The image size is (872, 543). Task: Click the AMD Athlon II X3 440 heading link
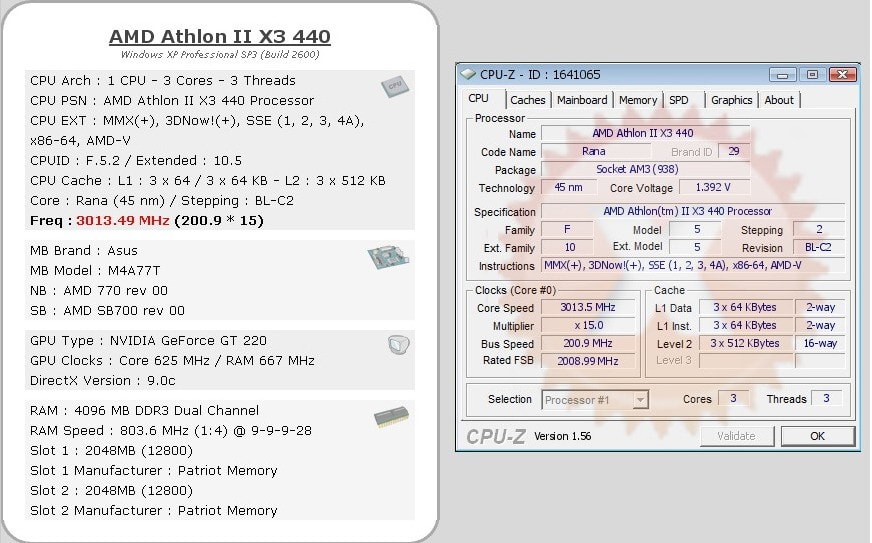click(x=219, y=37)
